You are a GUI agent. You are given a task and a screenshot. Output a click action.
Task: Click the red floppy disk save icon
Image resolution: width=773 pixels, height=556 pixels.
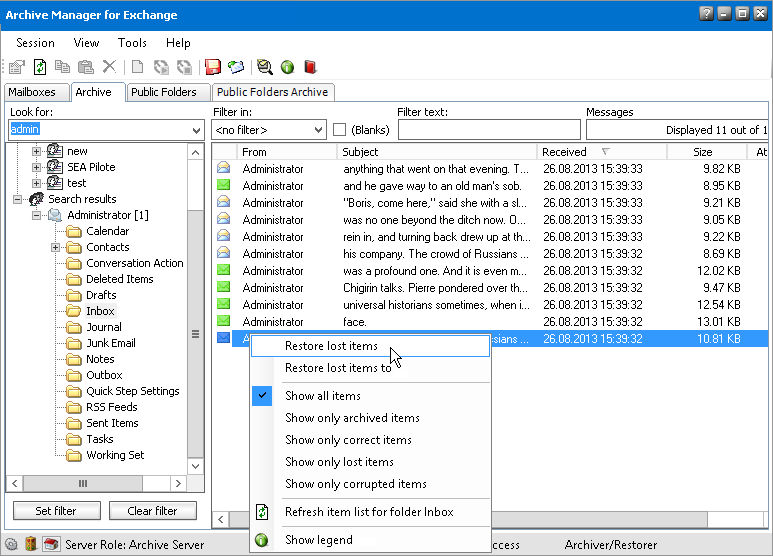click(213, 67)
